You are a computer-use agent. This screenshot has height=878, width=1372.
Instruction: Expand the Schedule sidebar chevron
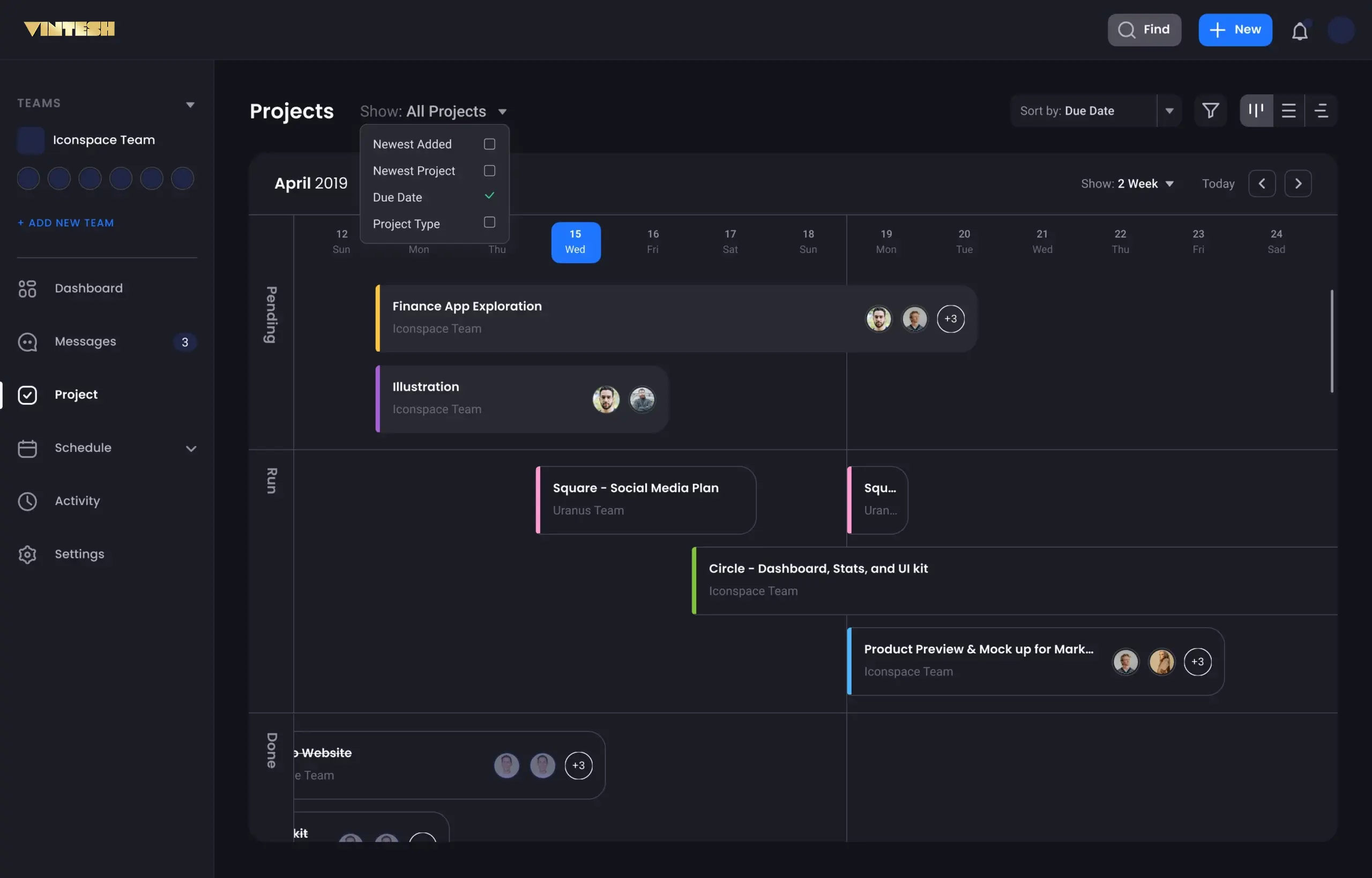(191, 448)
